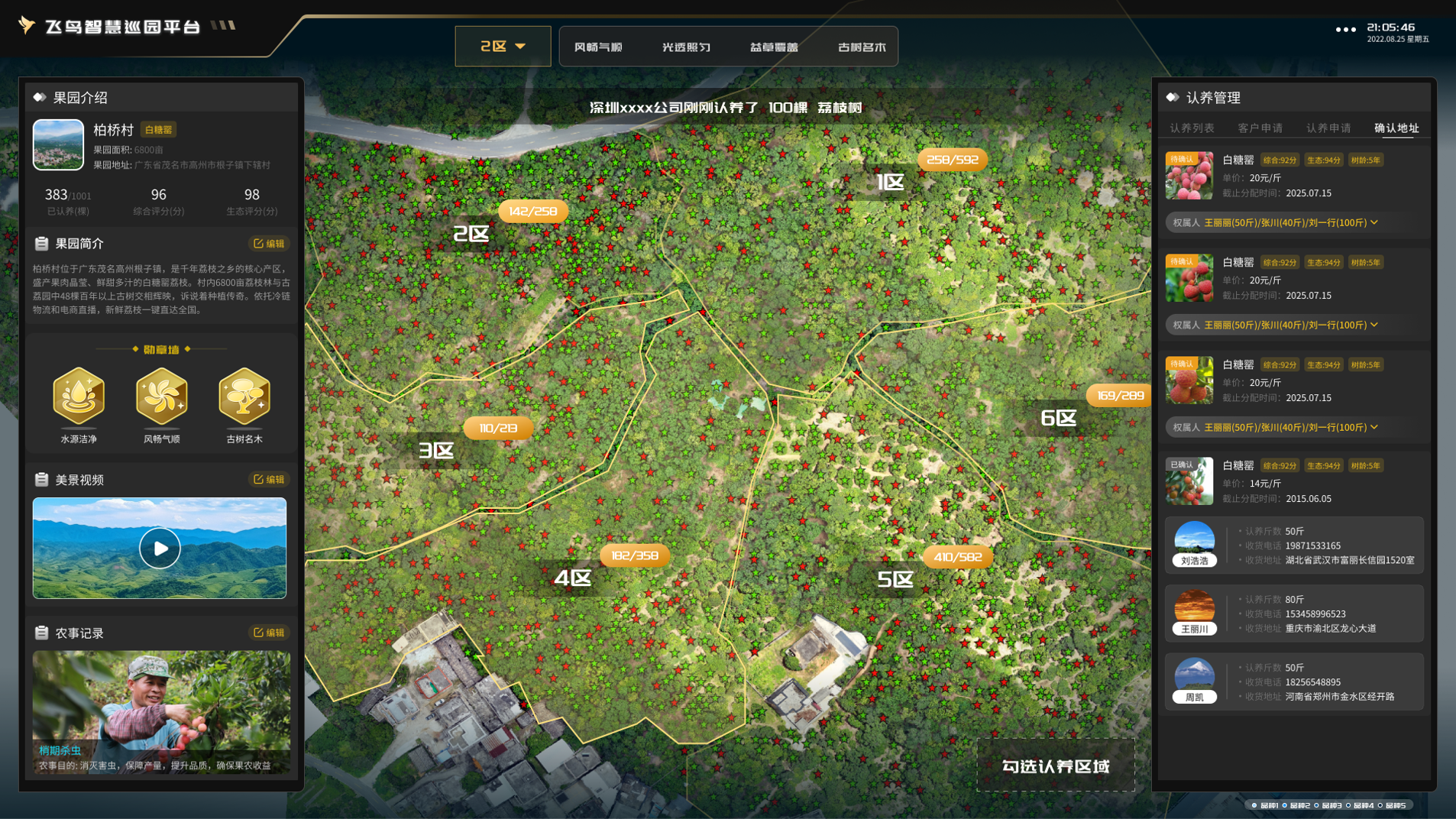Expand 权属人 list on third lychee card

pos(1374,427)
